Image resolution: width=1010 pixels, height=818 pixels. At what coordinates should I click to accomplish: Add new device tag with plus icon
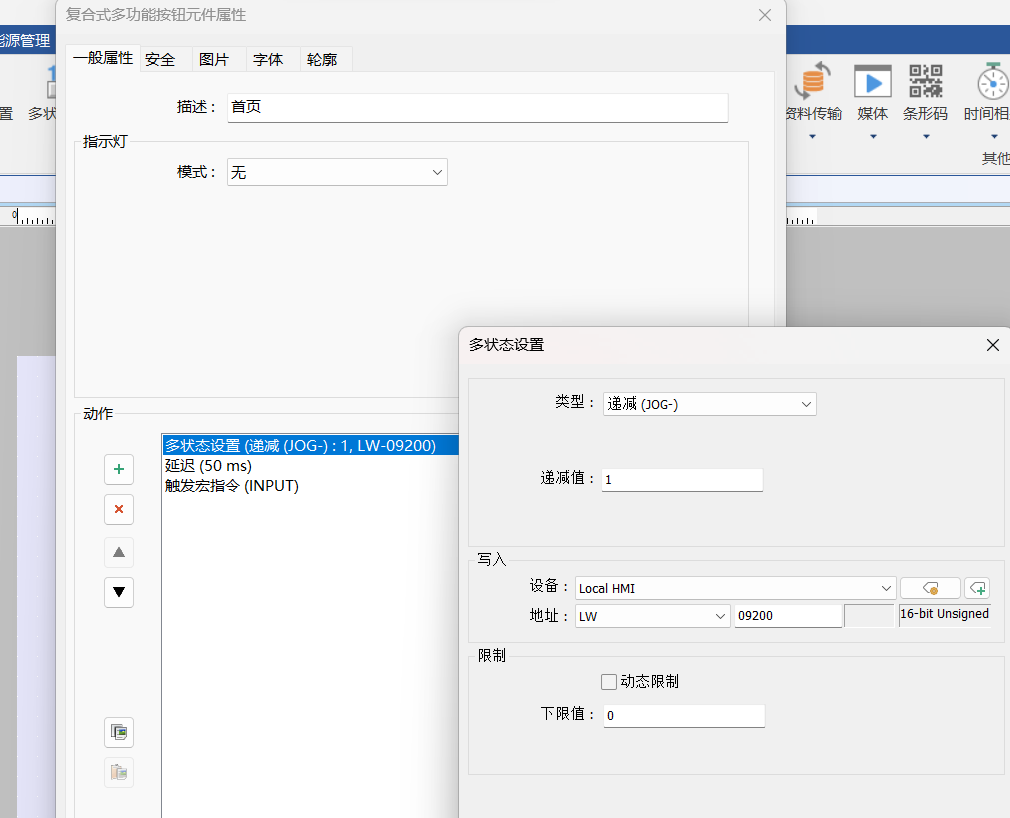click(977, 588)
